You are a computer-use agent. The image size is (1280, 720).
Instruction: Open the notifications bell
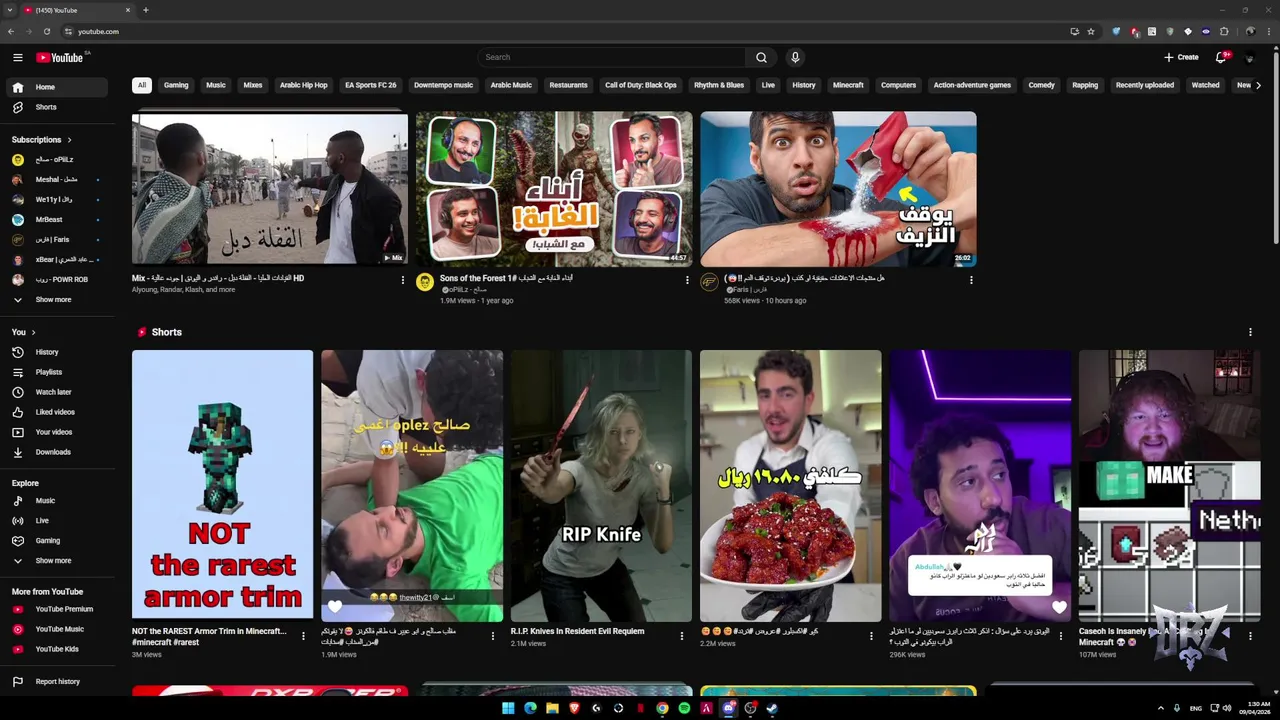(x=1221, y=57)
